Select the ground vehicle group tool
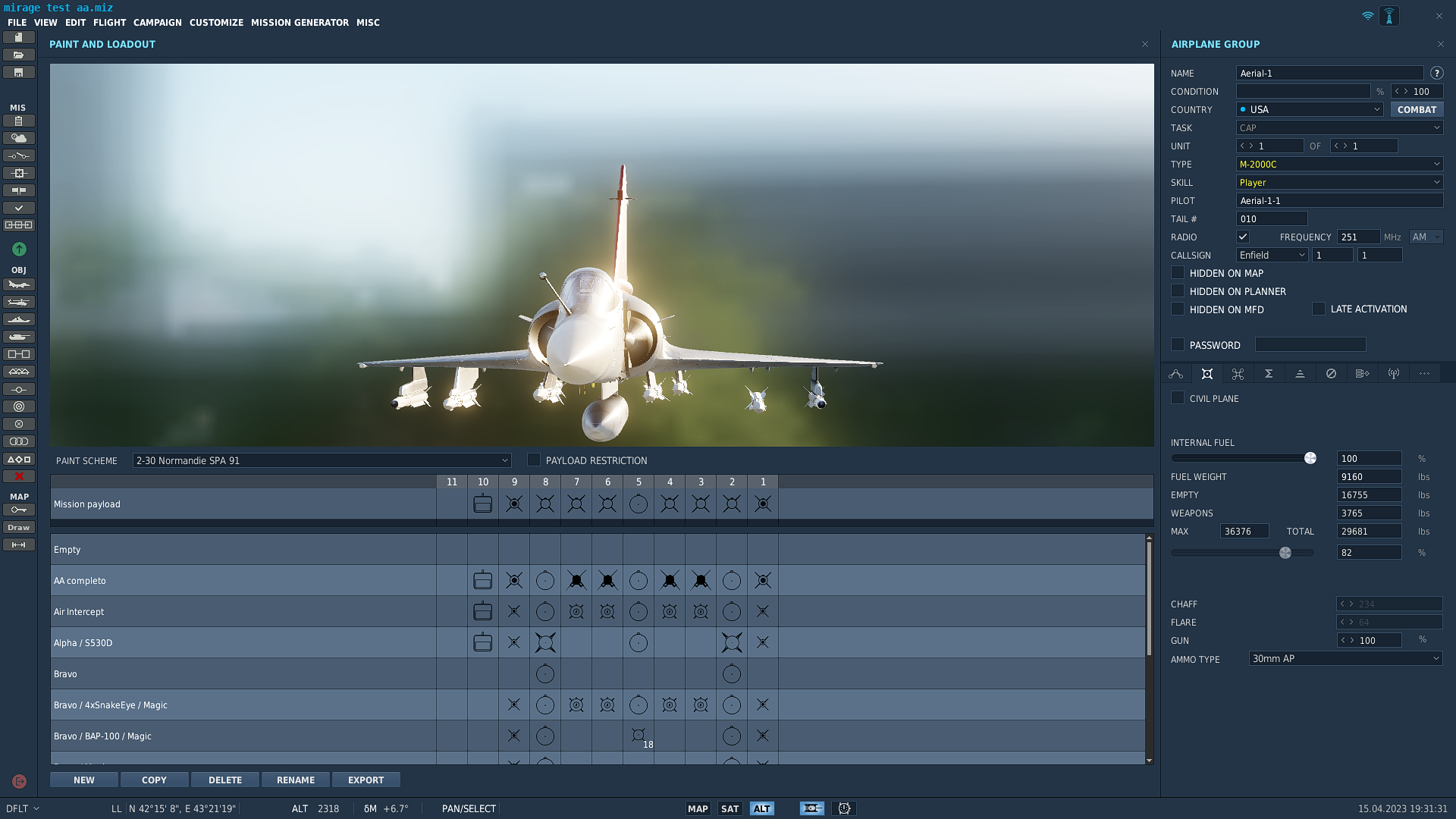Screen dimensions: 1456x819 pyautogui.click(x=19, y=337)
